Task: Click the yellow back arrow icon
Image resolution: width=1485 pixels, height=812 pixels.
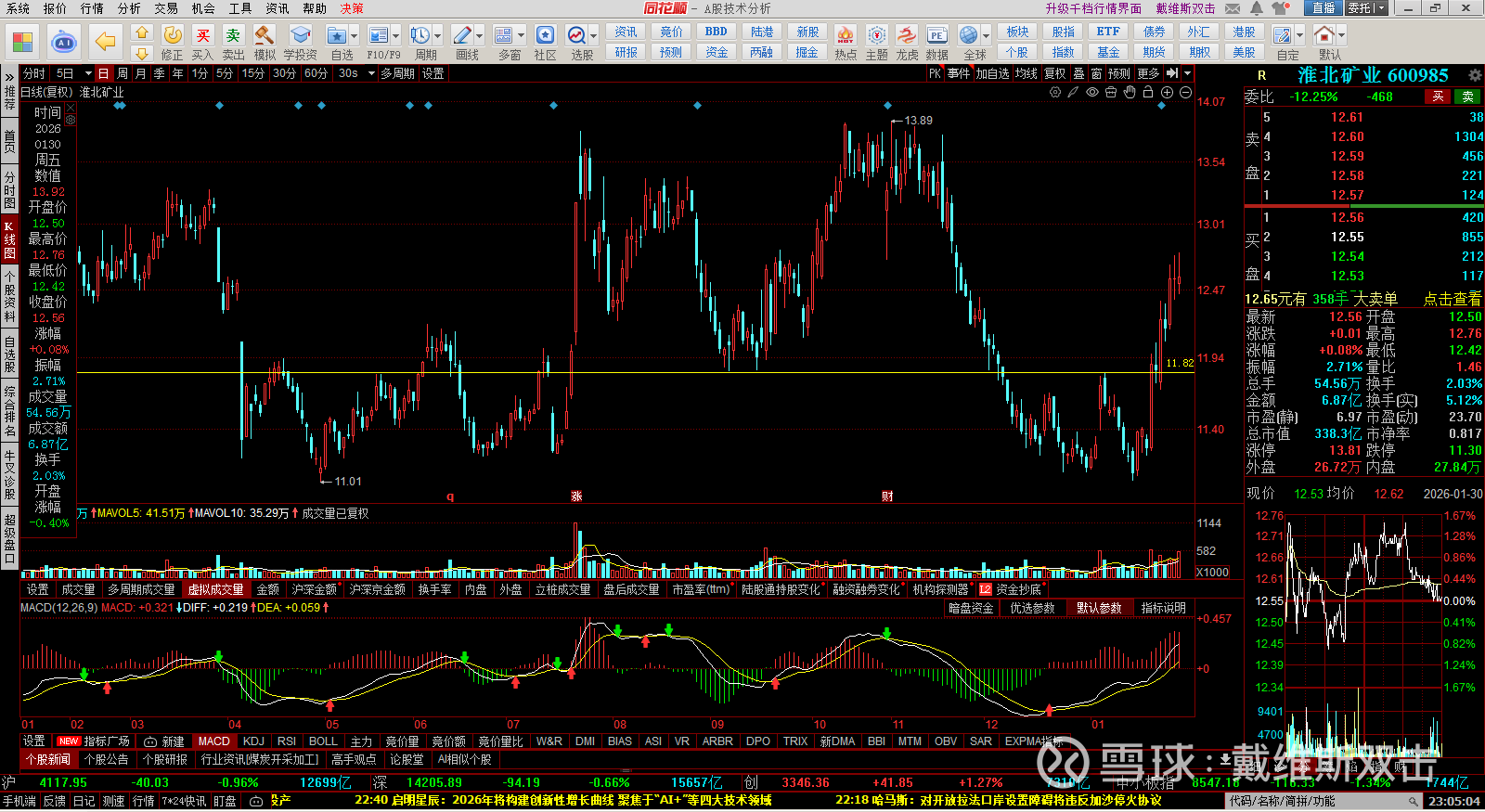Action: tap(106, 42)
